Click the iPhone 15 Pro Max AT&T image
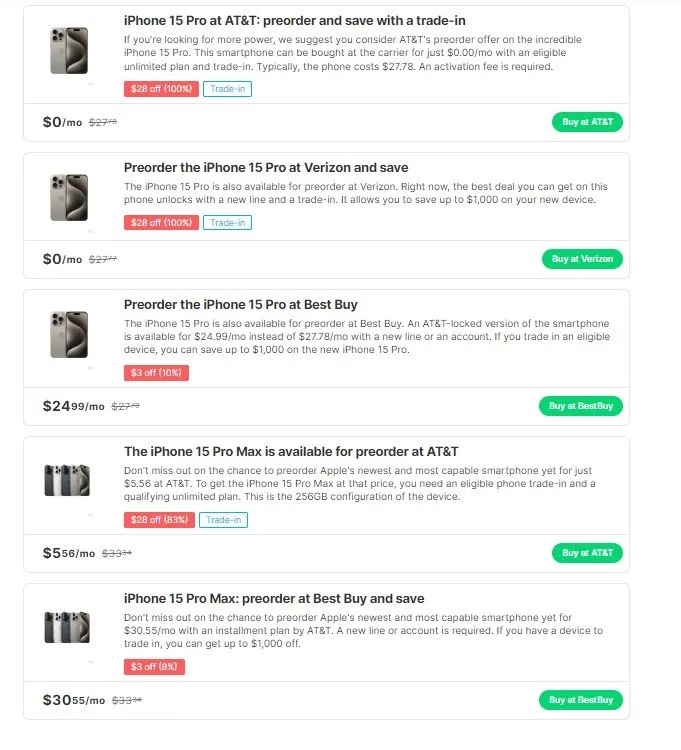 click(x=67, y=480)
